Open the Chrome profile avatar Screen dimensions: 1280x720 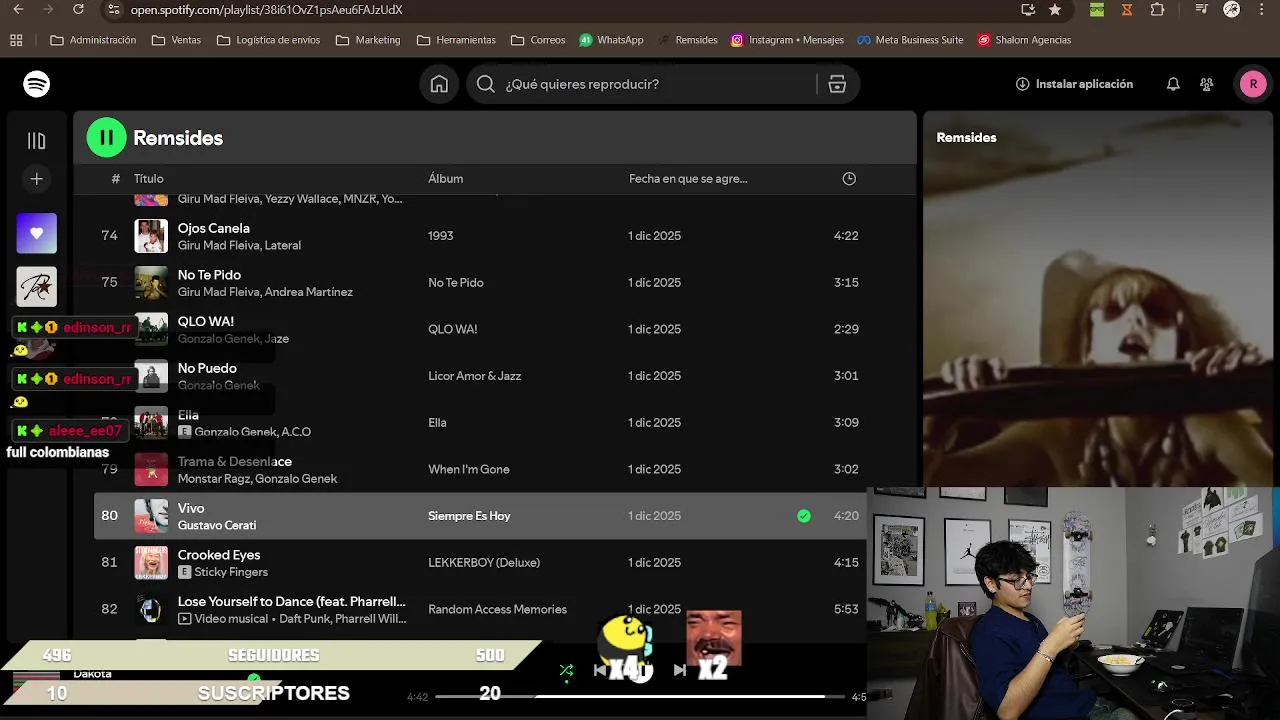point(1232,10)
